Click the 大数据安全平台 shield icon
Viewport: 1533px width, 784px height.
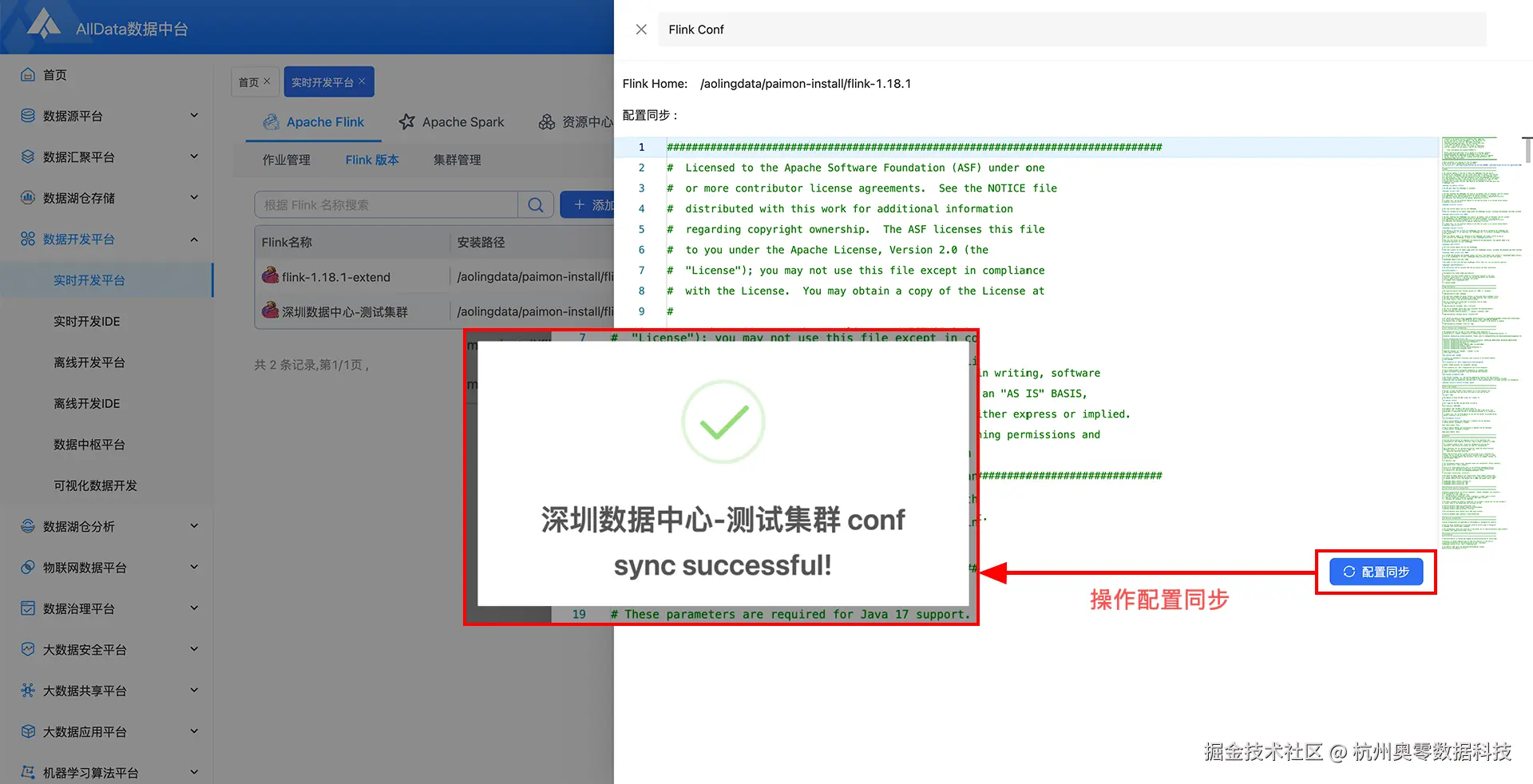pyautogui.click(x=28, y=649)
